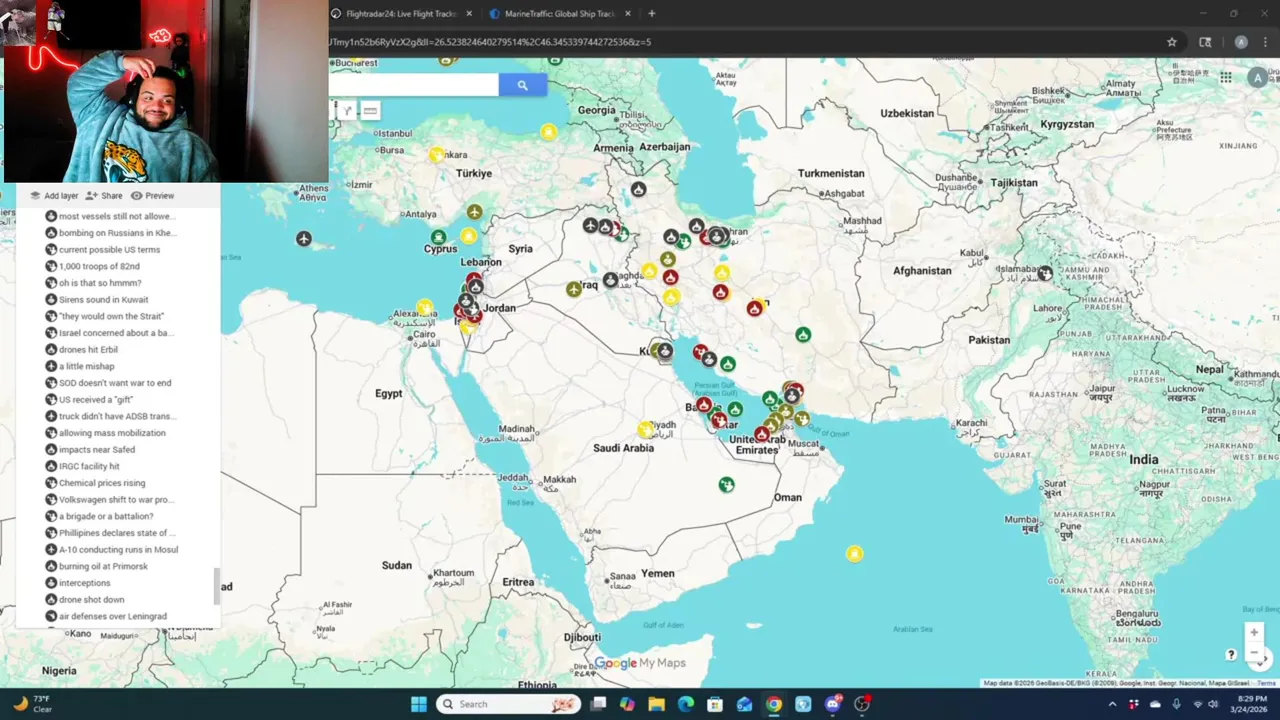
Task: Click the map marker next to Islamabad
Action: (1045, 273)
